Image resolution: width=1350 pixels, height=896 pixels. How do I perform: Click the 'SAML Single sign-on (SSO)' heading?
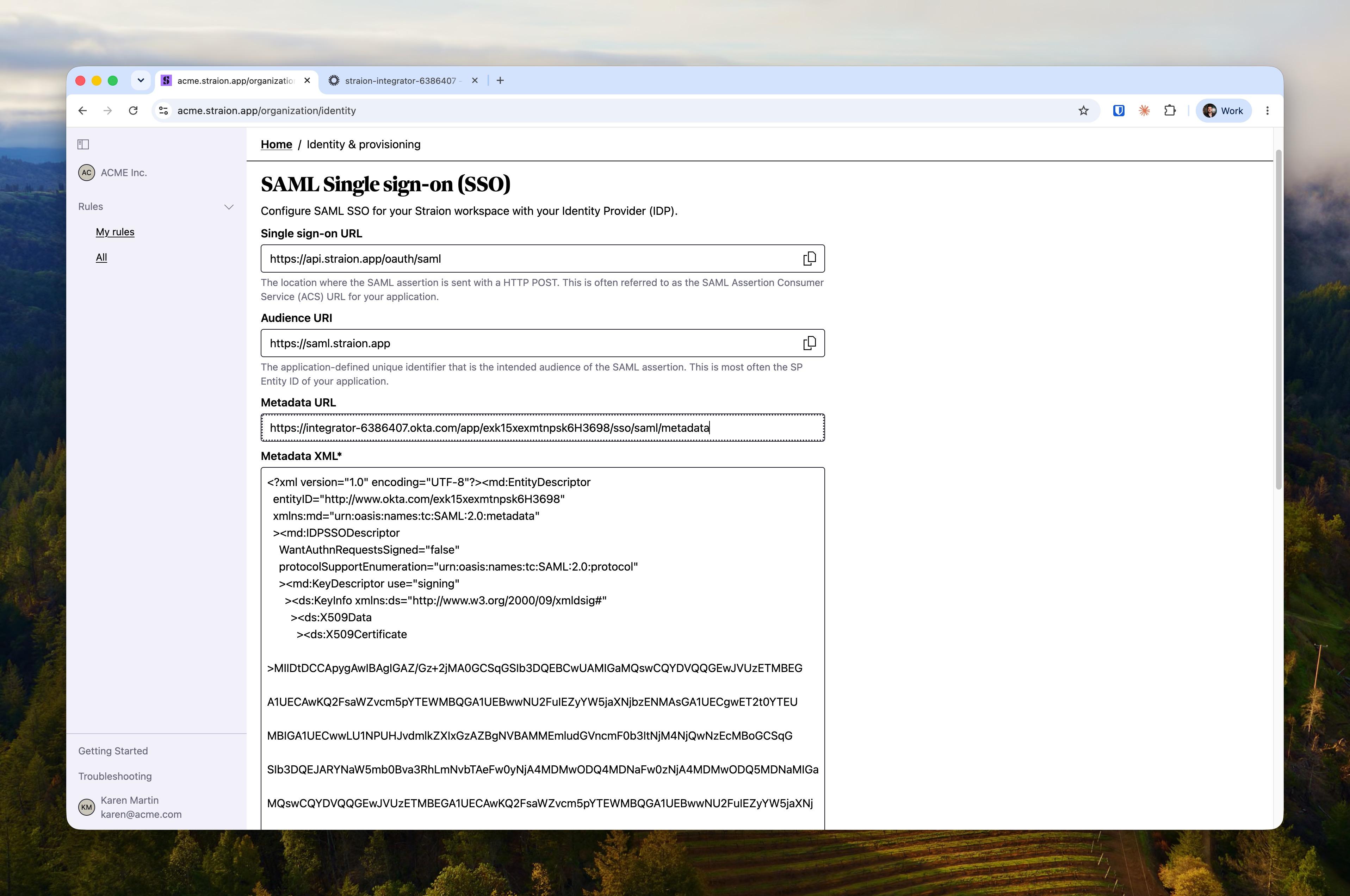tap(386, 184)
